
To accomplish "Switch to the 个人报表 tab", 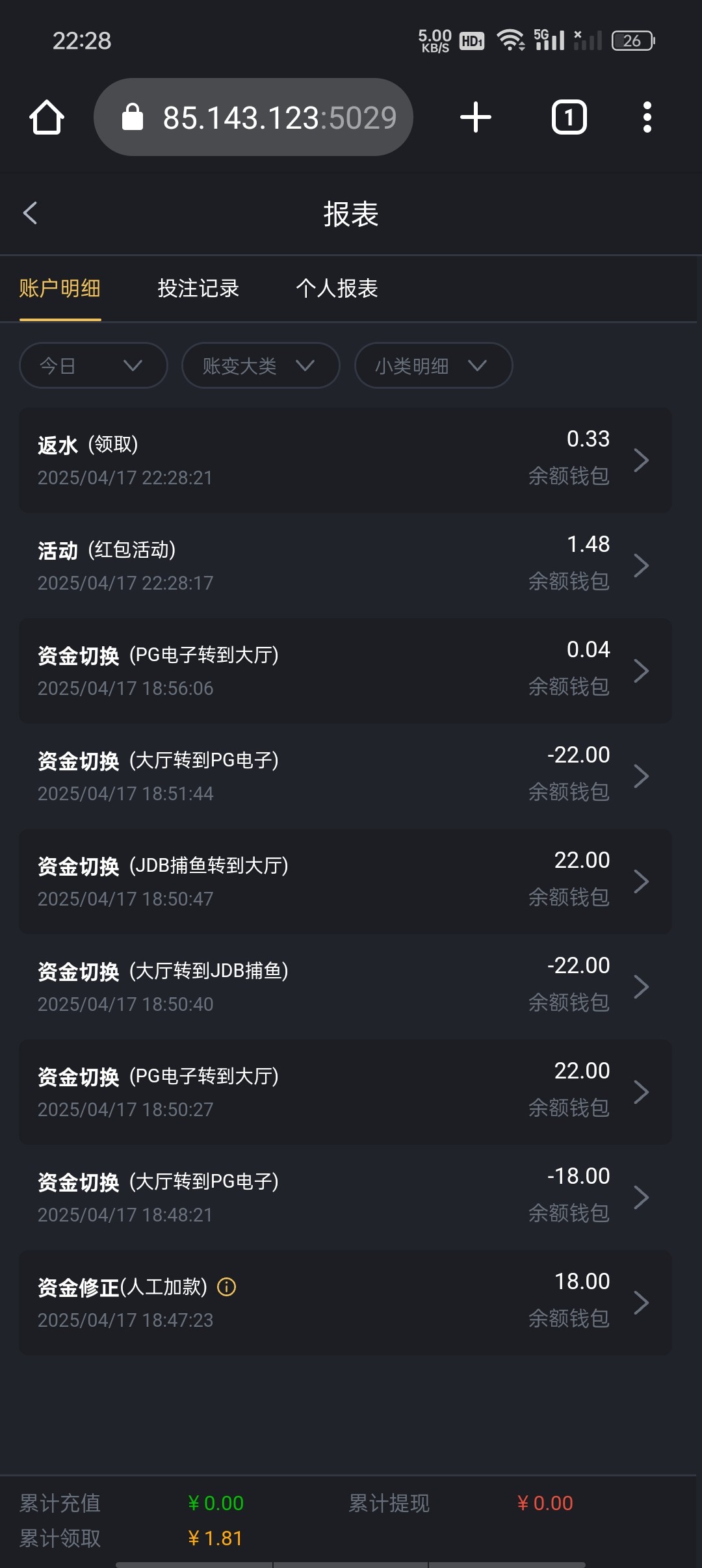I will point(337,288).
